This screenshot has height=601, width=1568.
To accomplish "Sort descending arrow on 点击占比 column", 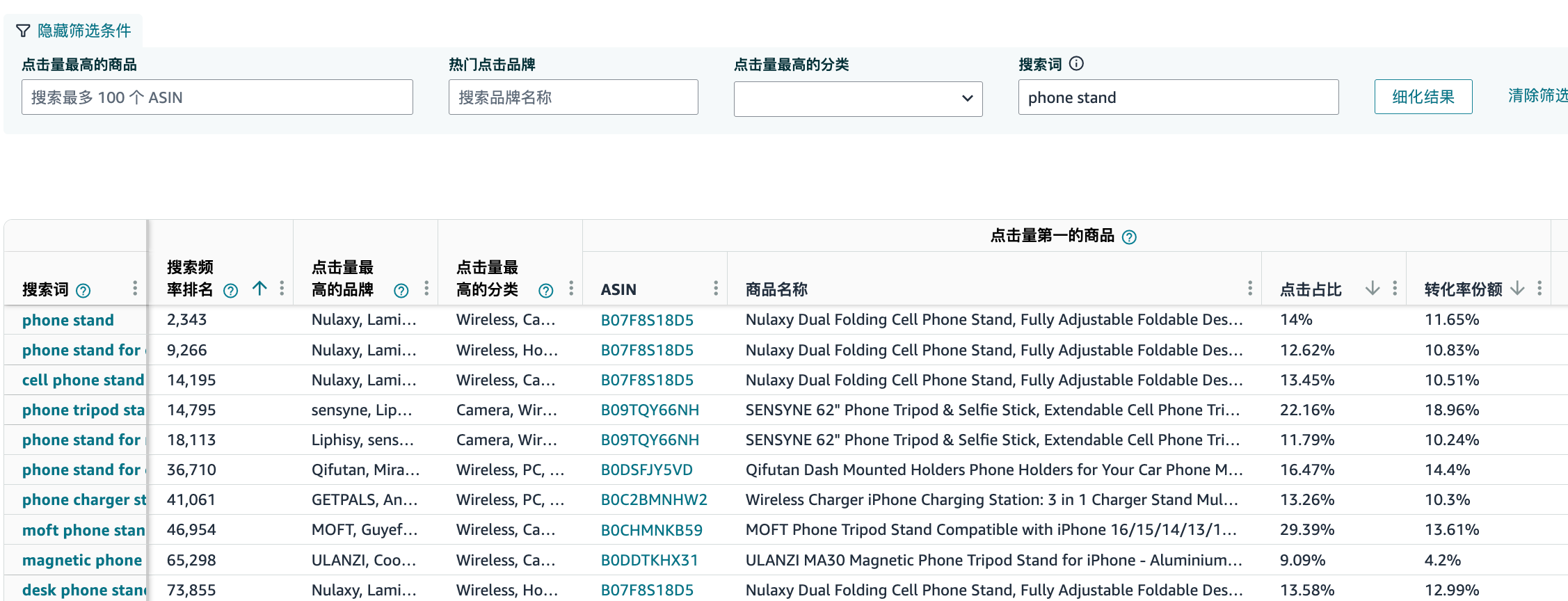I will (1373, 288).
